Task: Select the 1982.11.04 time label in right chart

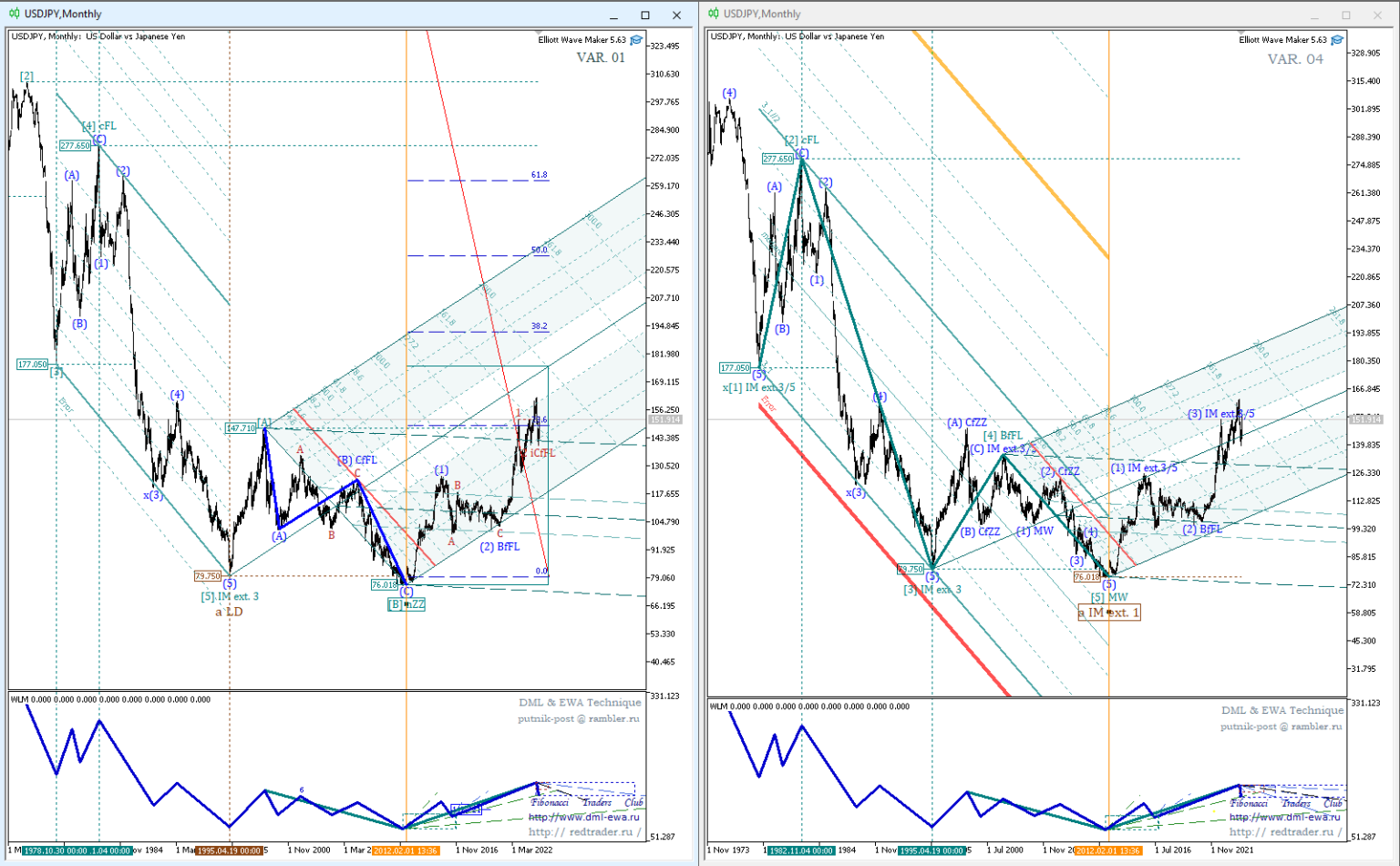Action: 800,851
